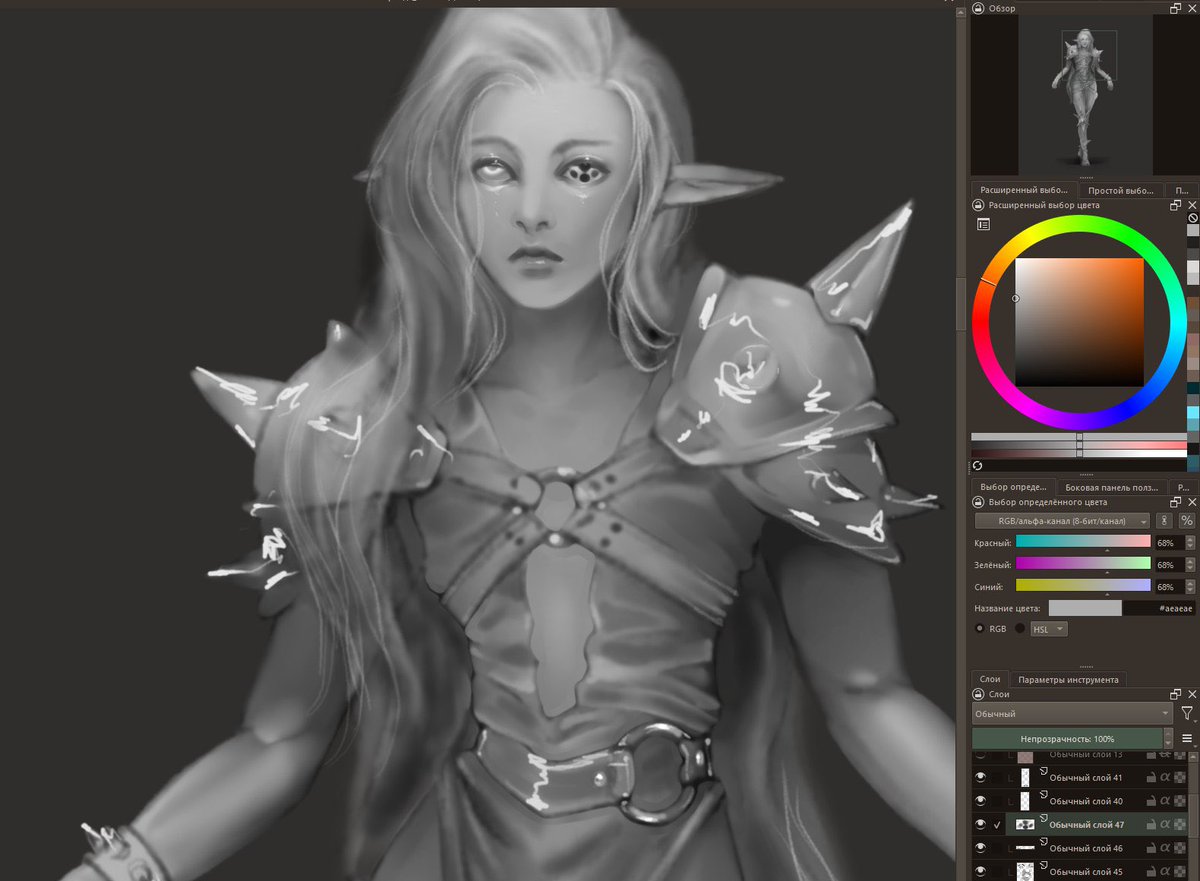Float the Выбор определённого цвета docker
The image size is (1200, 881).
1176,502
